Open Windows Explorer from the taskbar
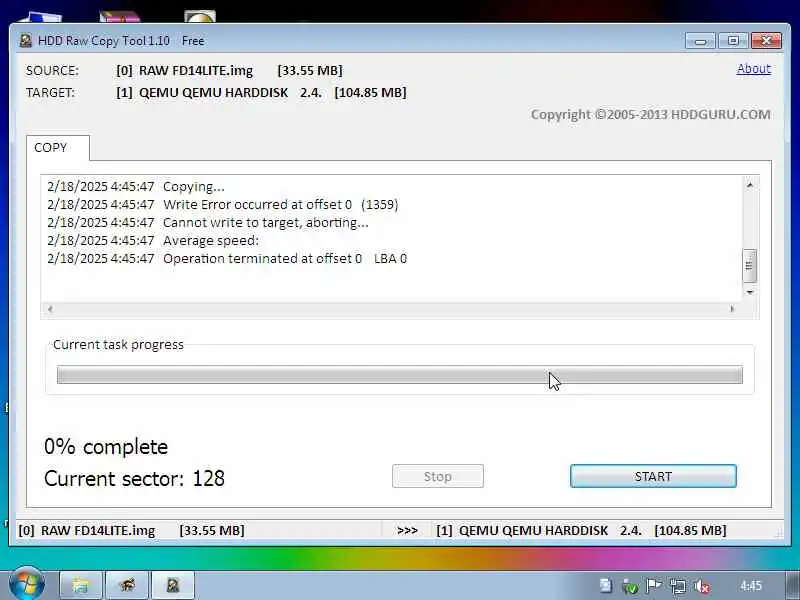Image resolution: width=800 pixels, height=600 pixels. pyautogui.click(x=82, y=585)
